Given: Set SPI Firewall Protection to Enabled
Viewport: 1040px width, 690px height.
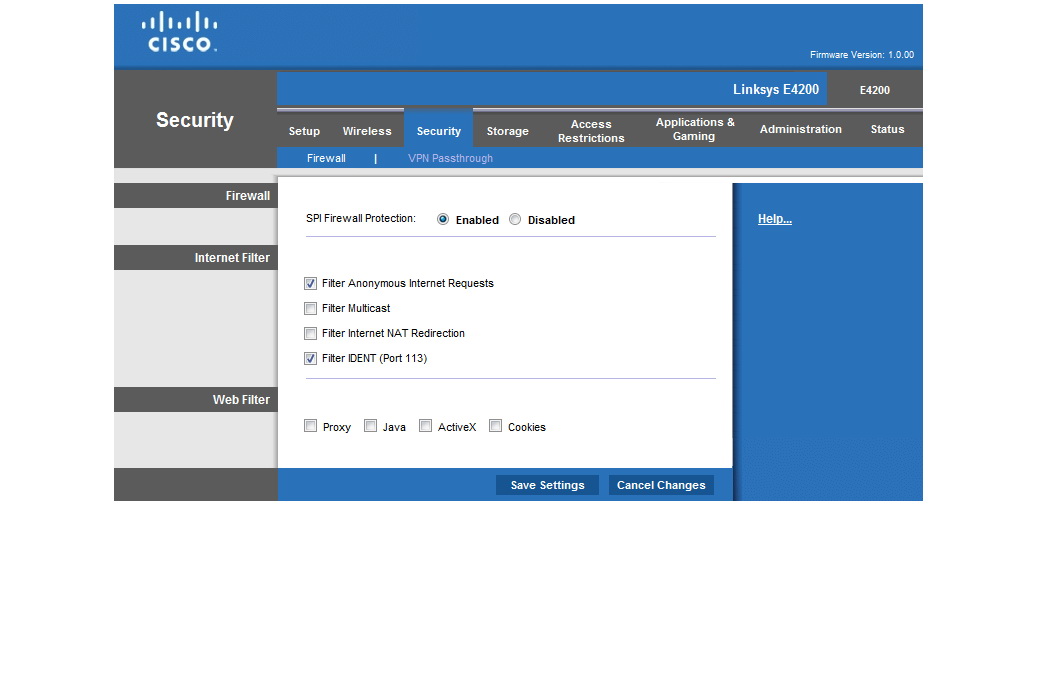Looking at the screenshot, I should click(x=443, y=220).
